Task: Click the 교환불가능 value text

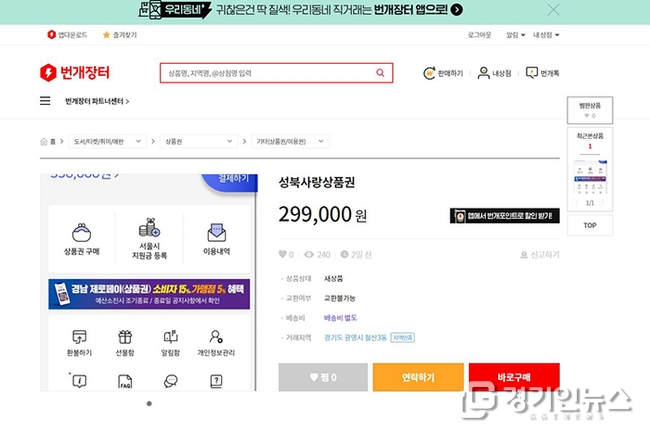Action: coord(340,298)
